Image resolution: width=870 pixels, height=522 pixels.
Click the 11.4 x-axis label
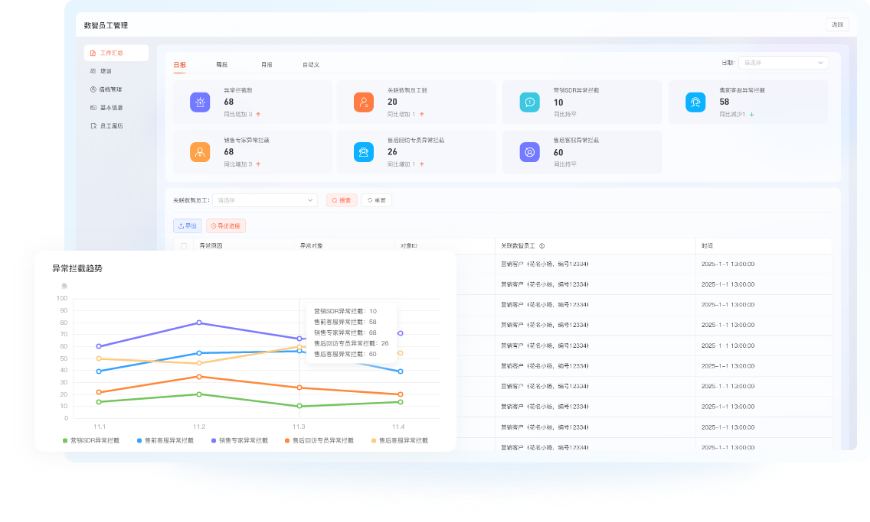click(x=398, y=427)
